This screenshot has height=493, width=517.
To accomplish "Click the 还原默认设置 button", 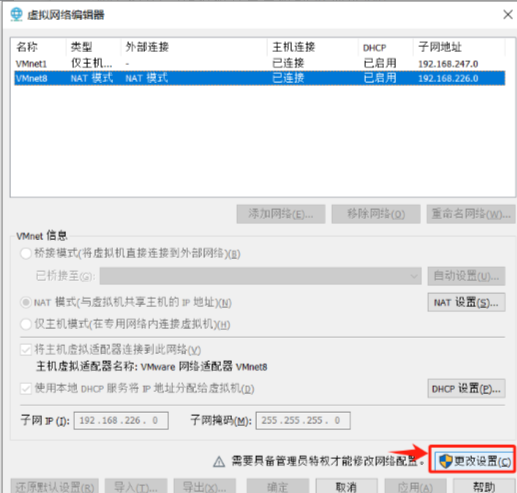I will point(55,486).
